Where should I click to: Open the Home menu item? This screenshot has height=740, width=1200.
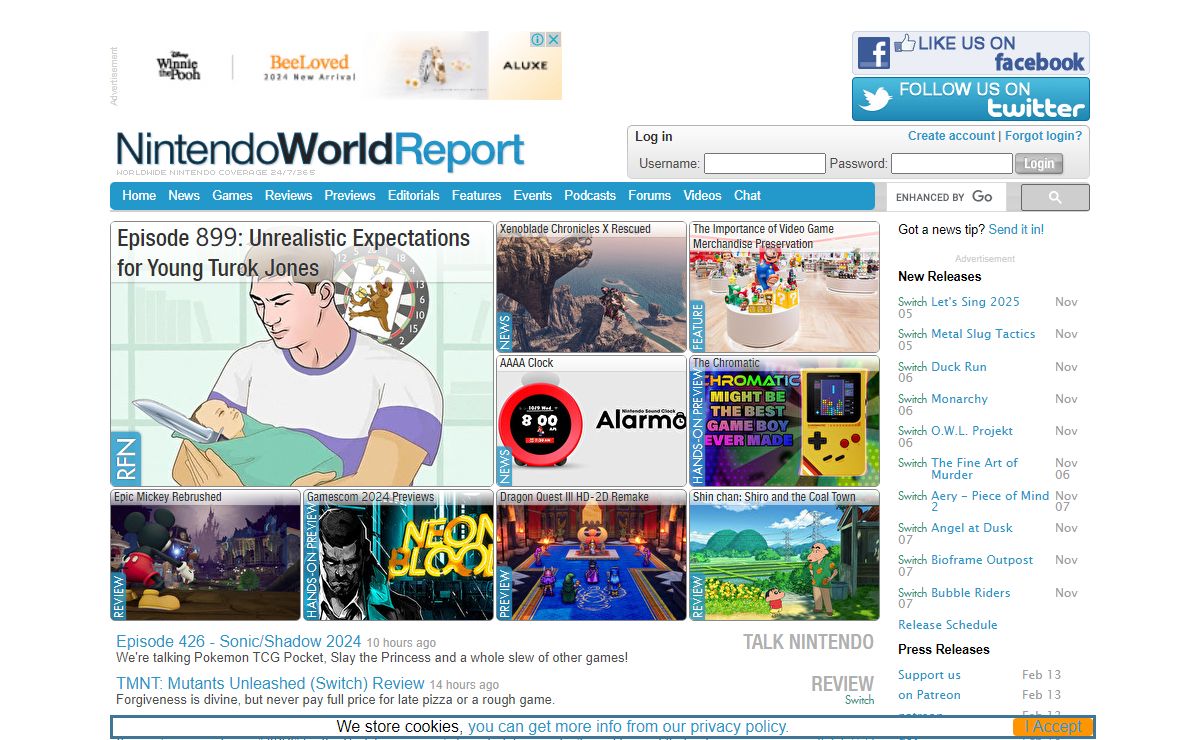(139, 196)
